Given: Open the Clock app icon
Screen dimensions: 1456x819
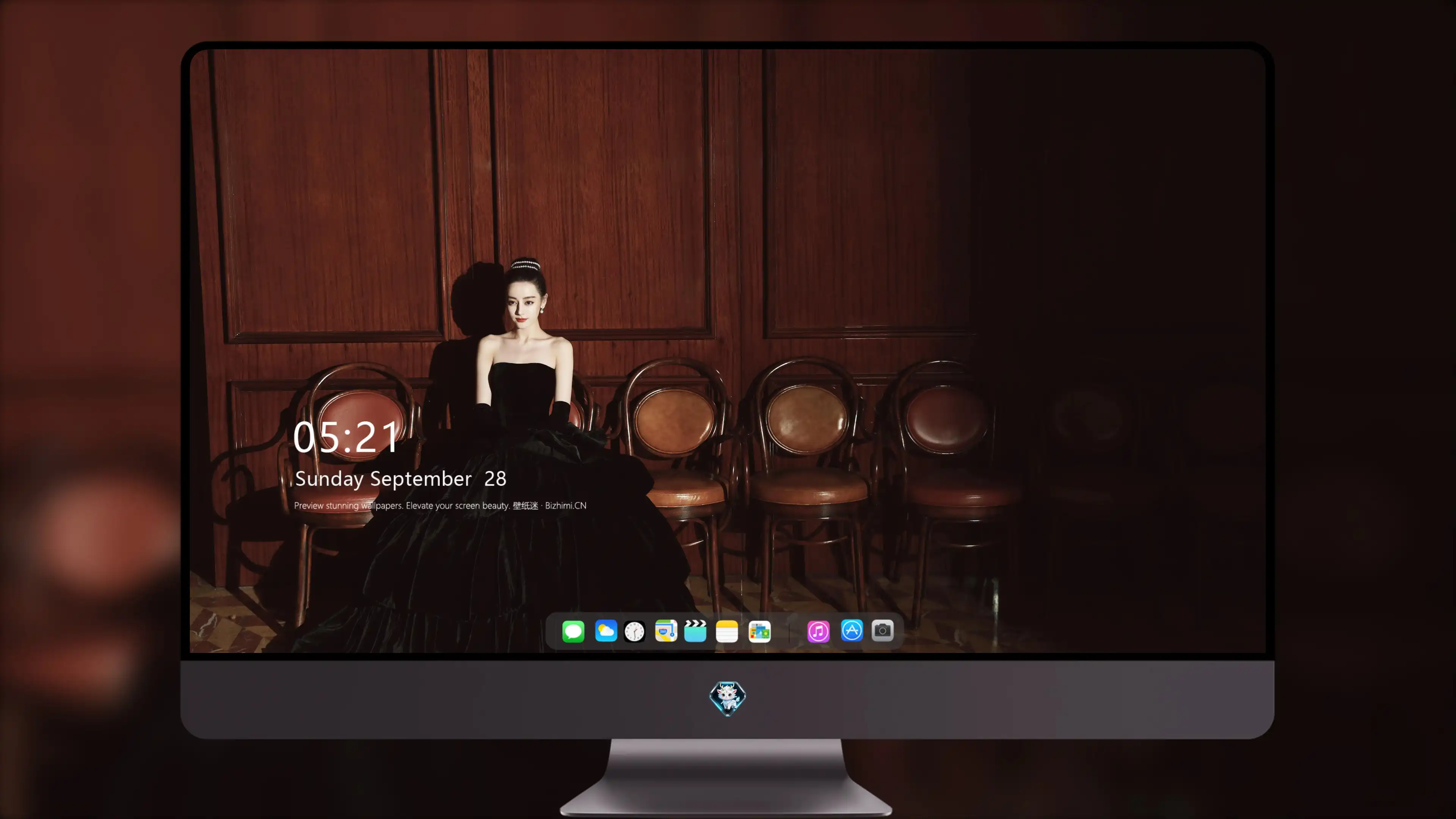Looking at the screenshot, I should (x=634, y=631).
